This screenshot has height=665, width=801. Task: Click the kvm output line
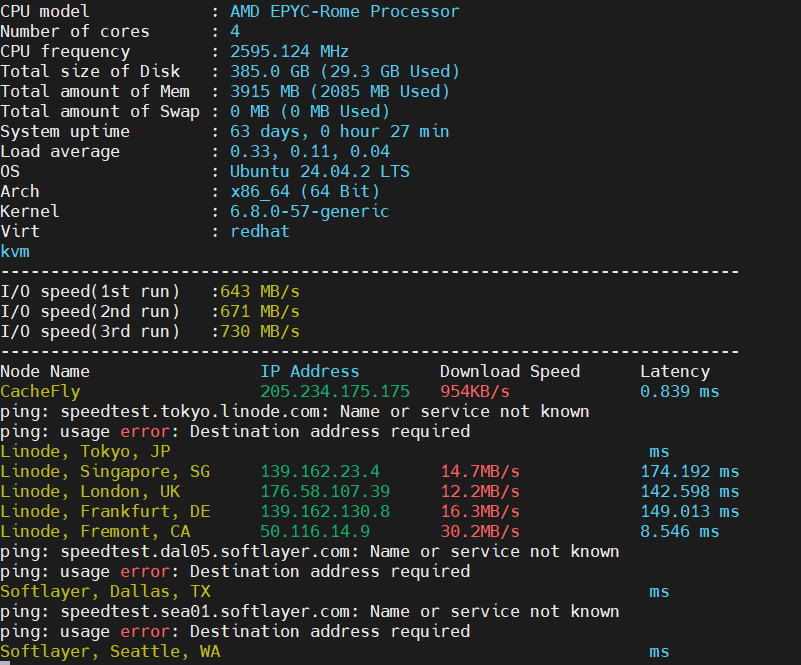15,252
